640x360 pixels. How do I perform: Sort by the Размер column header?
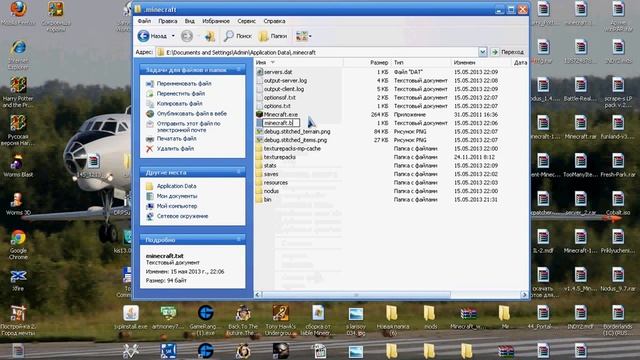[367, 62]
